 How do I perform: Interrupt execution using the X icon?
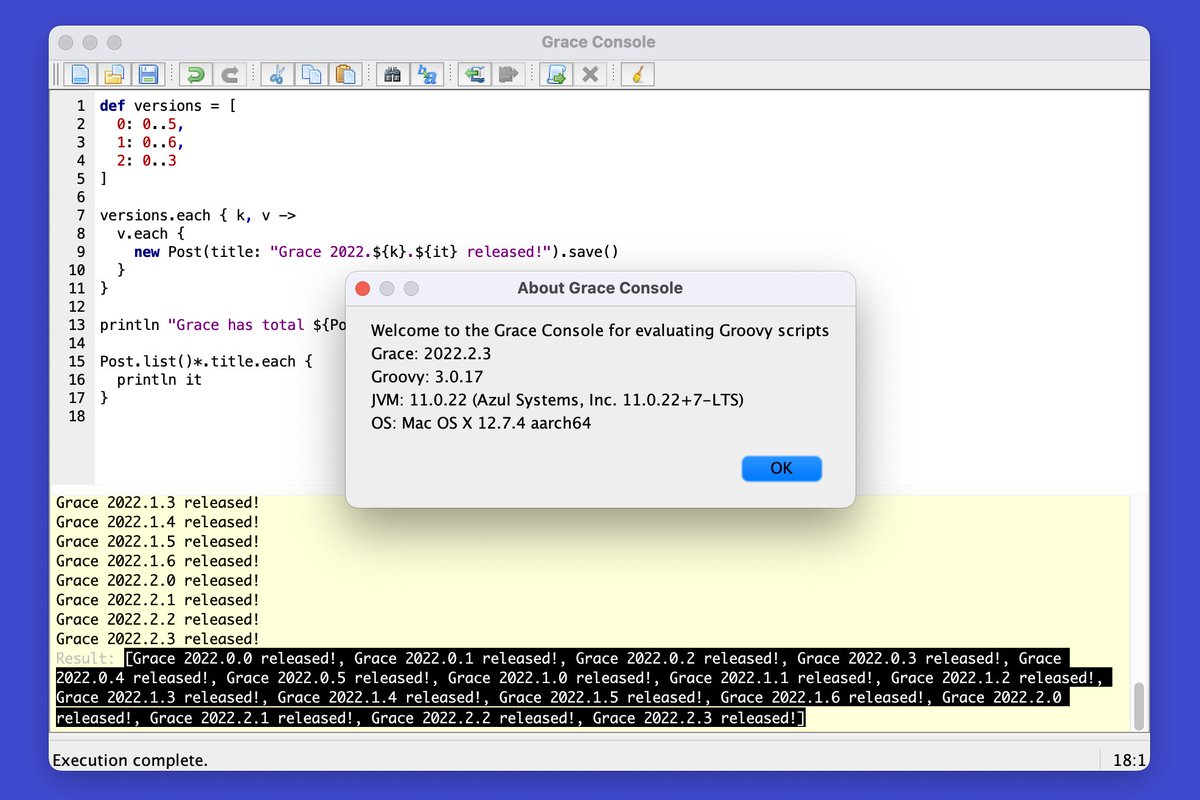[591, 73]
